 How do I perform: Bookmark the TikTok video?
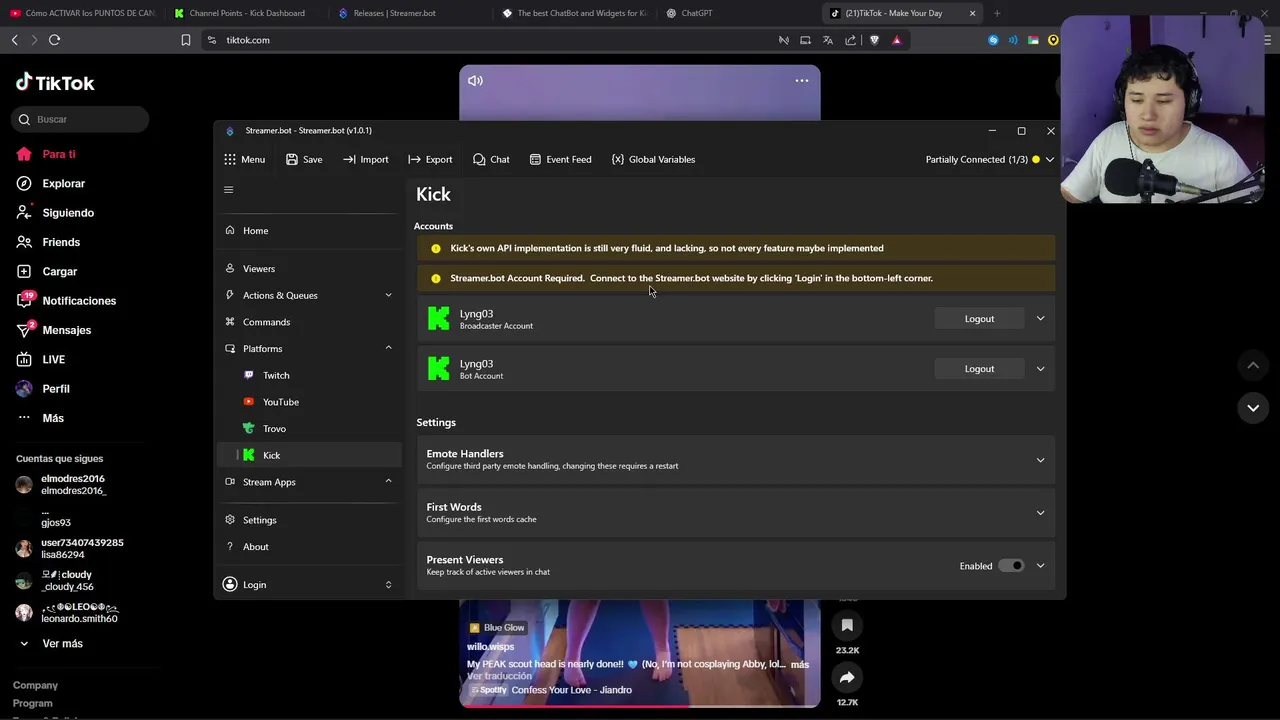[847, 625]
